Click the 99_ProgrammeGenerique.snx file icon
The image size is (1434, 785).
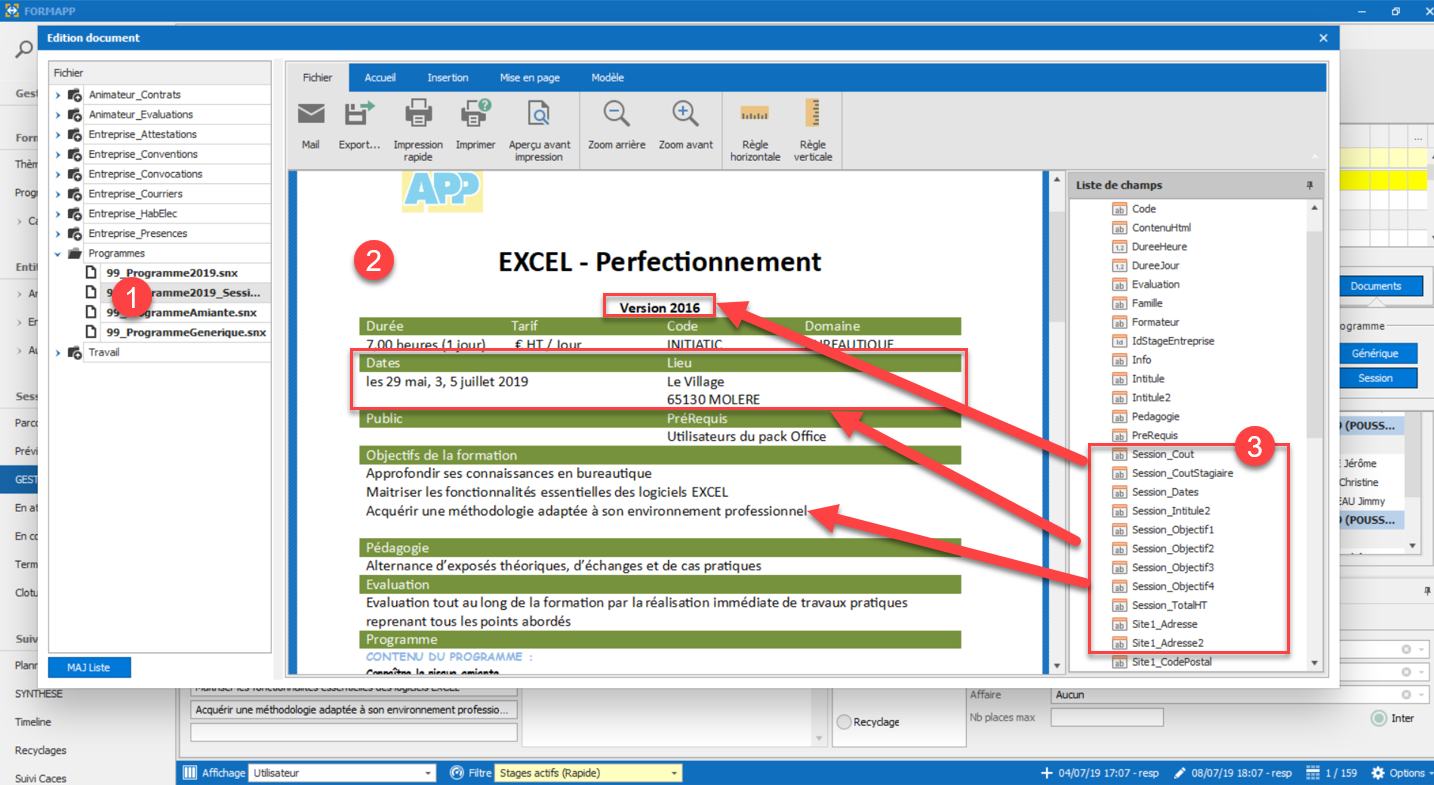pyautogui.click(x=92, y=332)
